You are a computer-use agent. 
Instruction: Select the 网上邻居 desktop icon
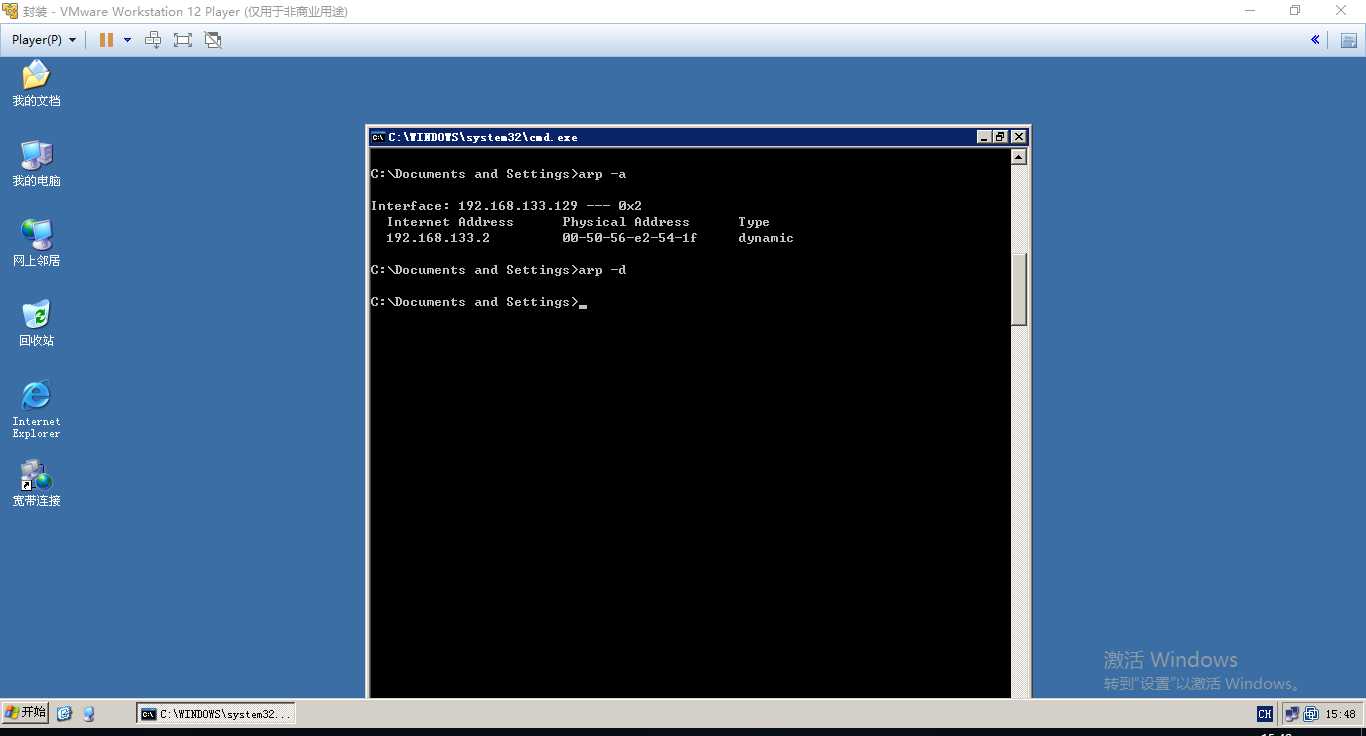point(36,244)
